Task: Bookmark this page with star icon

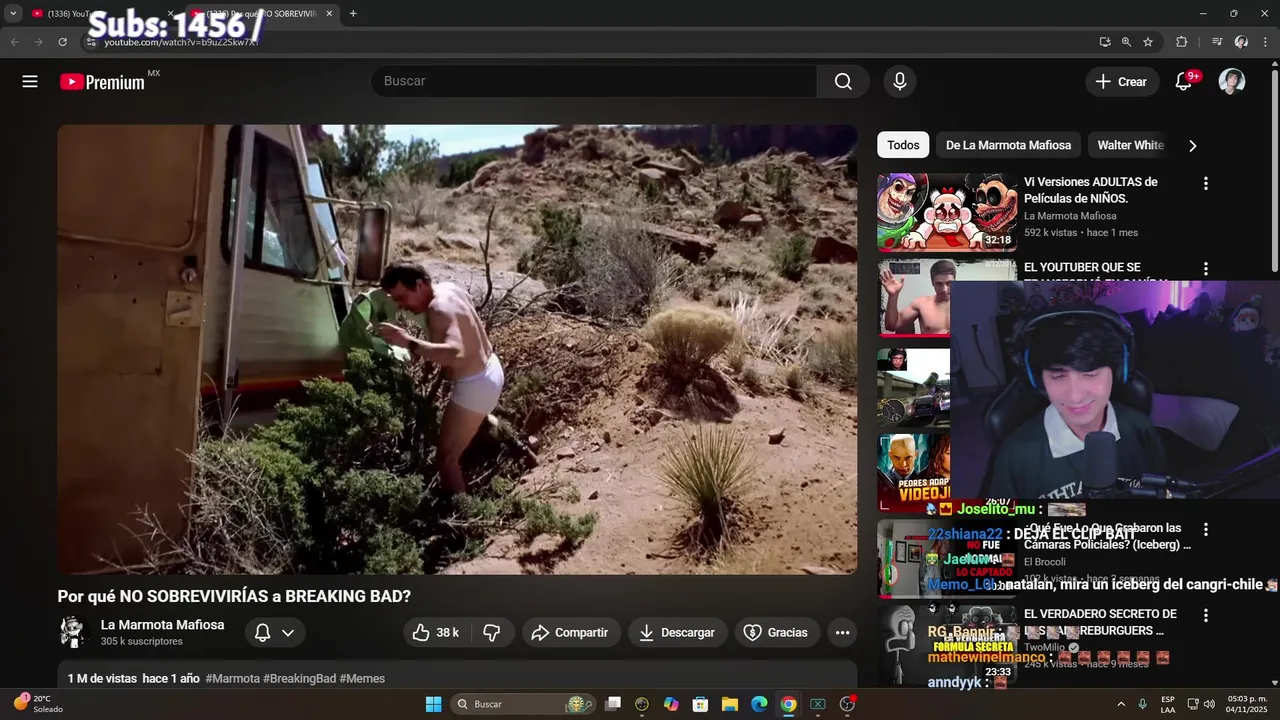Action: [x=1148, y=42]
